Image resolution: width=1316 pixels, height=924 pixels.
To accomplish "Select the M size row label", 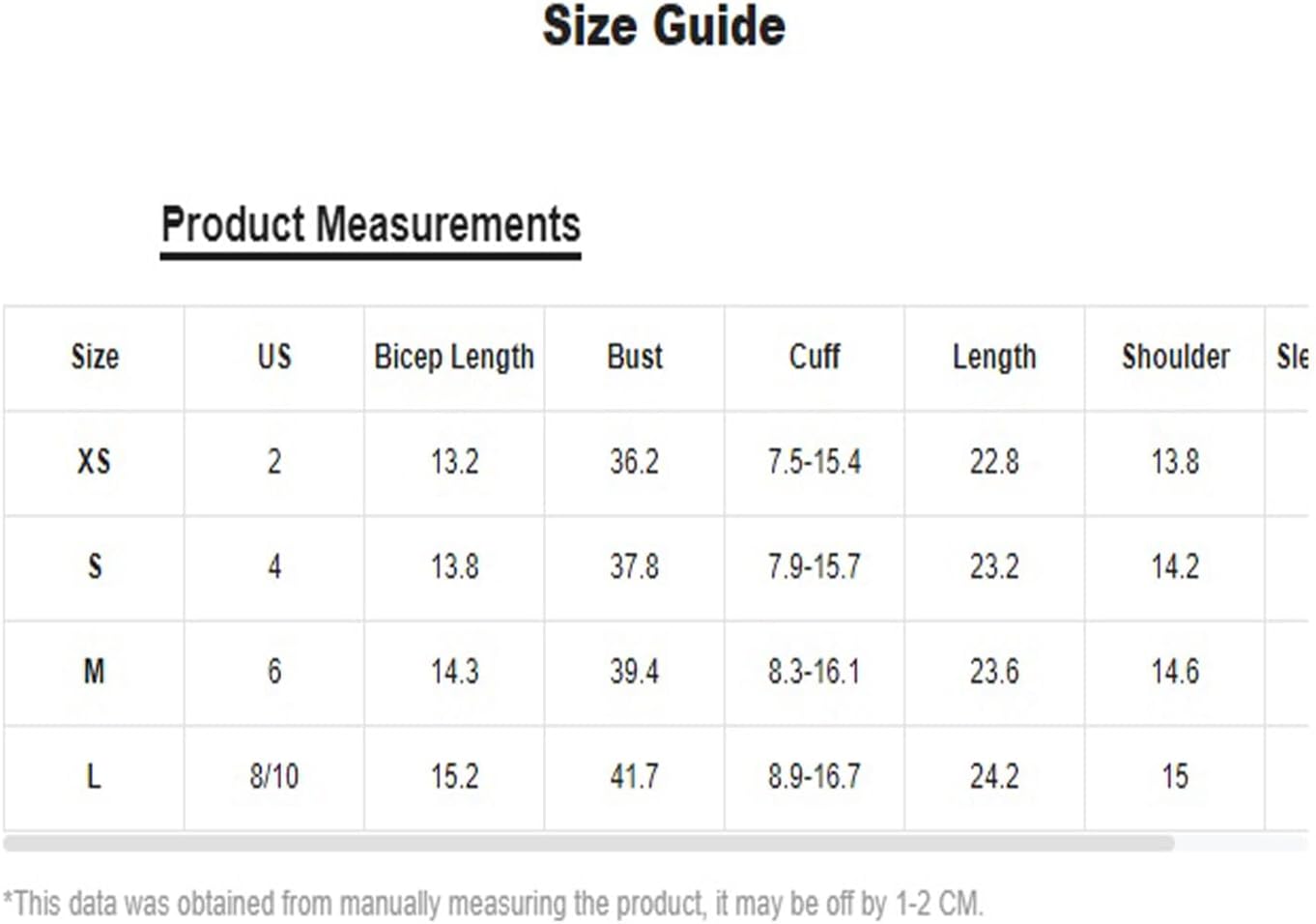I will click(x=95, y=671).
